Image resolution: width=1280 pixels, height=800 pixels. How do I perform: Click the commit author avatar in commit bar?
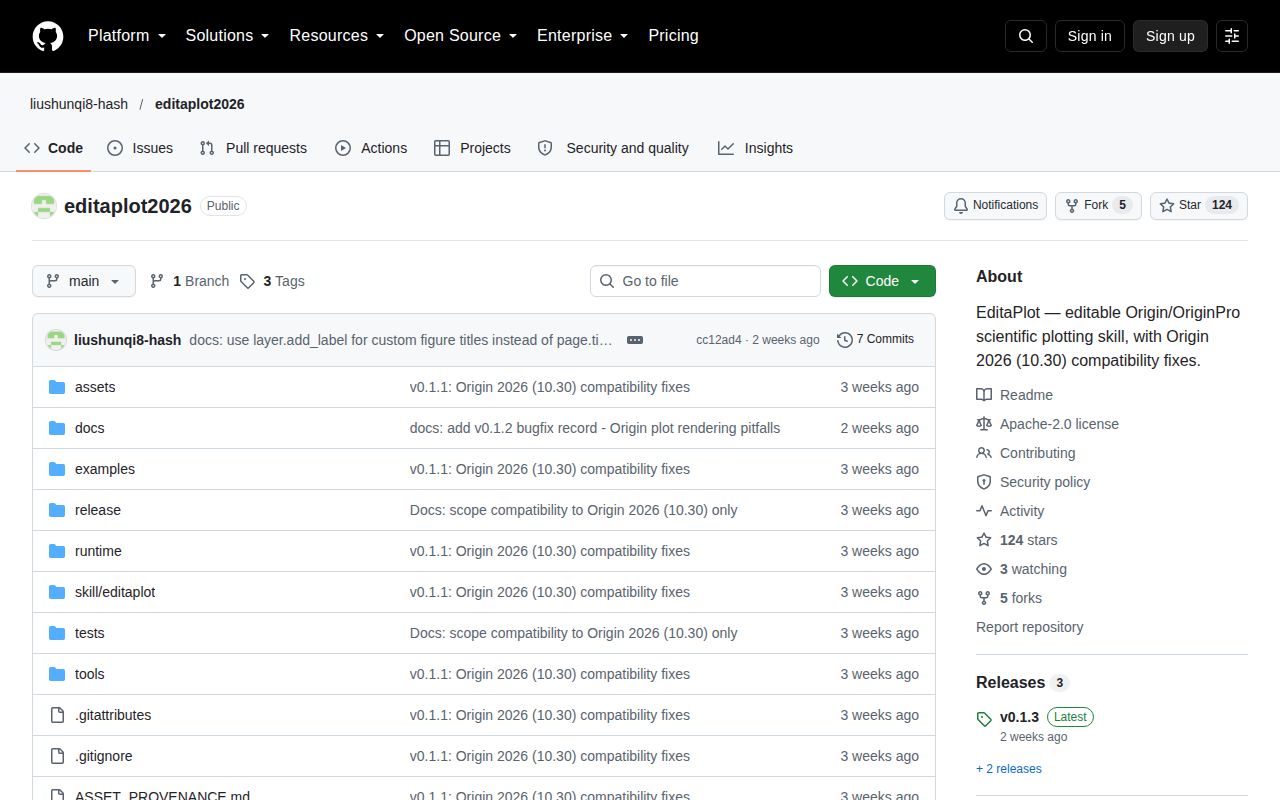(x=56, y=340)
